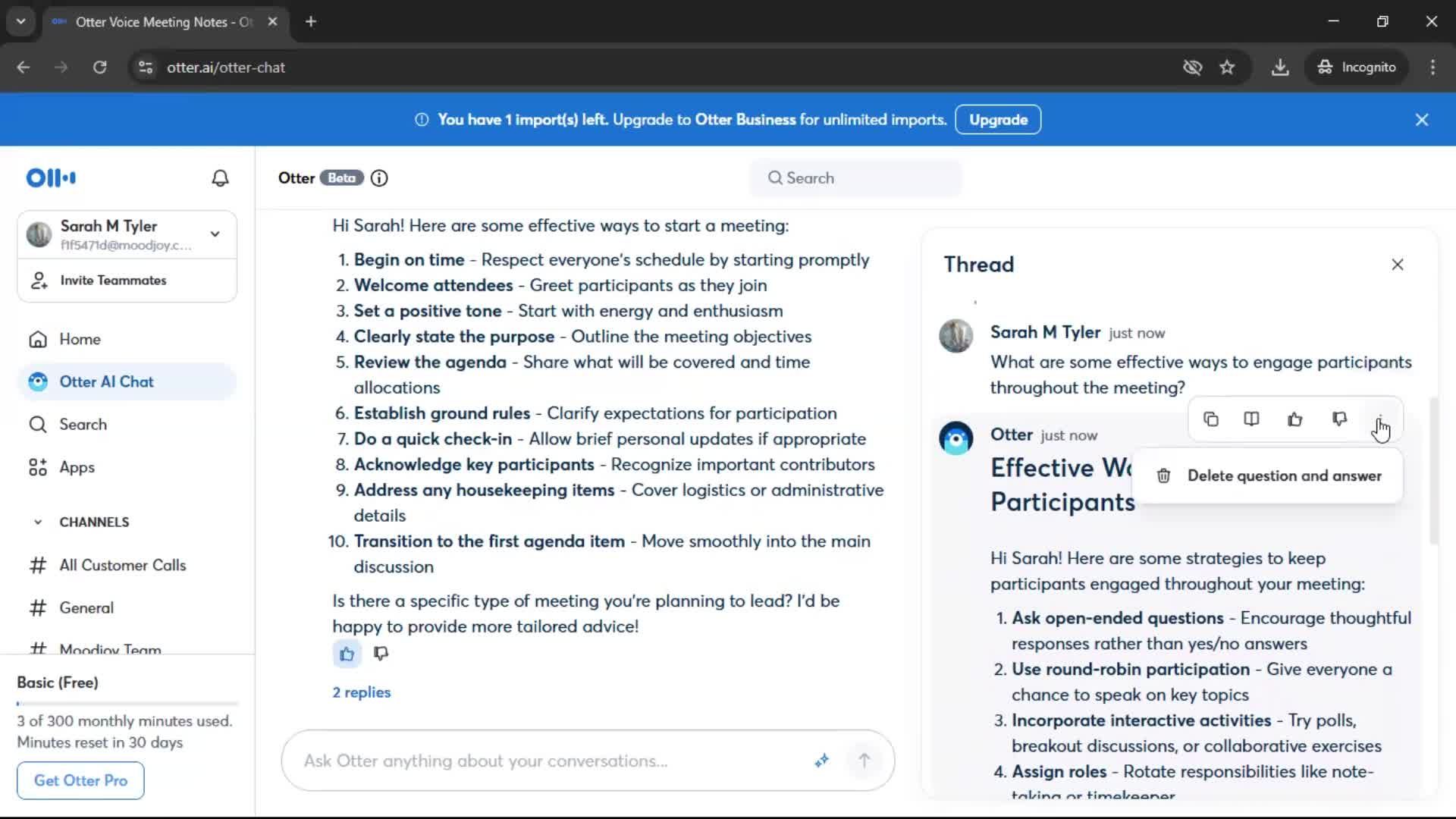The image size is (1456, 819).
Task: Open the tab search dropdown
Action: click(x=21, y=22)
